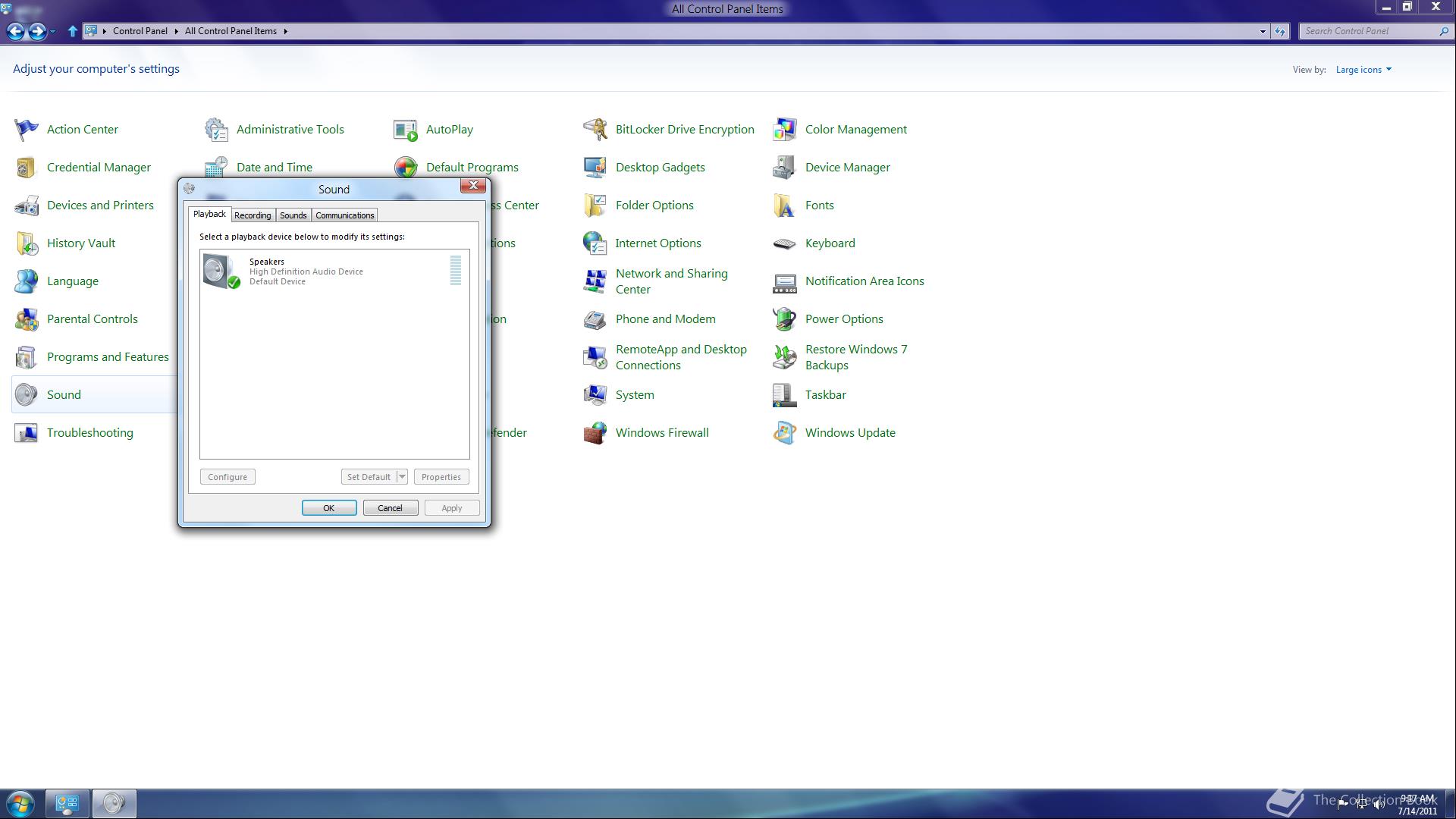Open the Folder Options icon
This screenshot has height=819, width=1456.
pos(595,206)
